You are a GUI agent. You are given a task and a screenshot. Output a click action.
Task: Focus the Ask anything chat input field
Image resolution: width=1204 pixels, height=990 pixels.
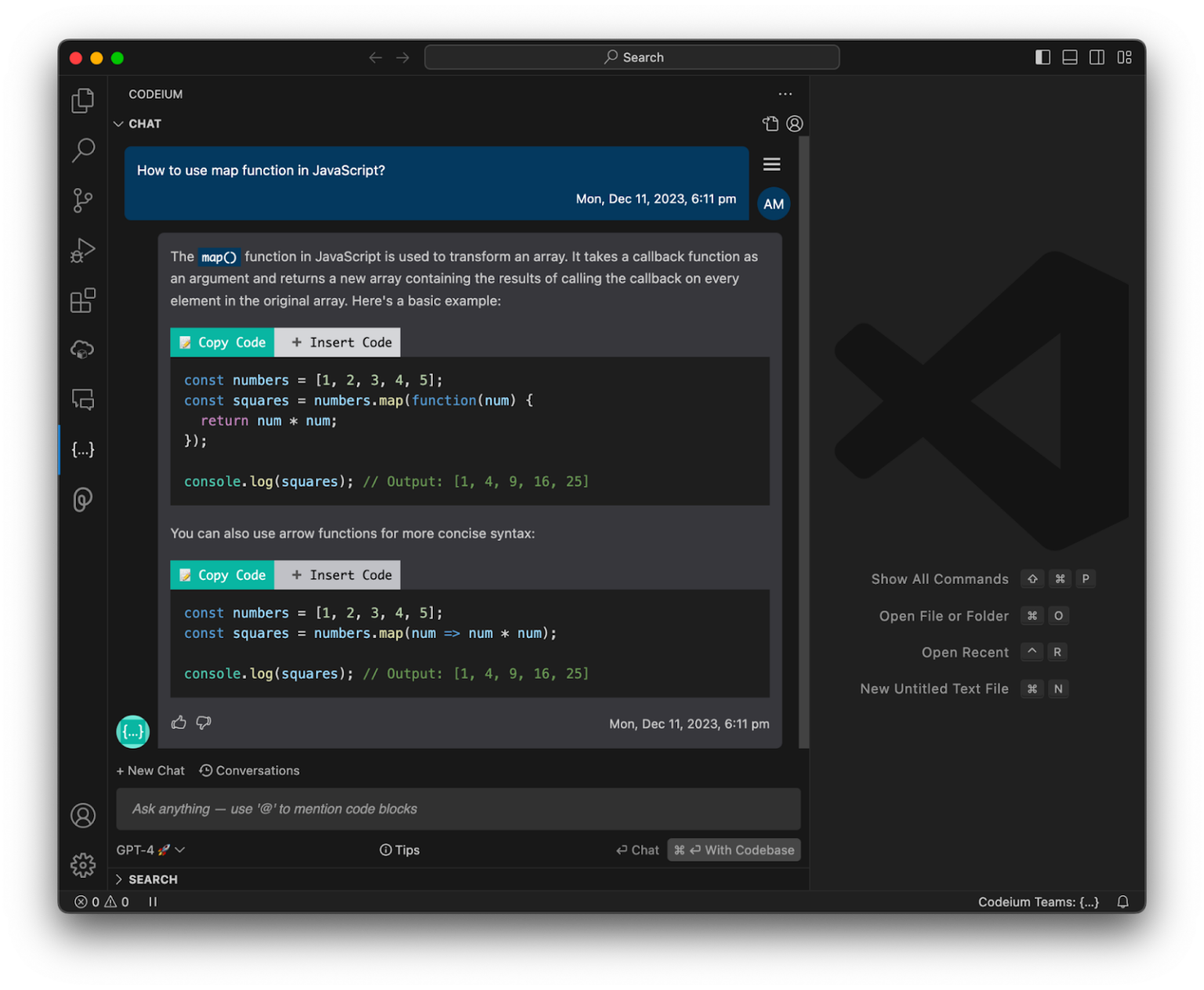tap(459, 809)
